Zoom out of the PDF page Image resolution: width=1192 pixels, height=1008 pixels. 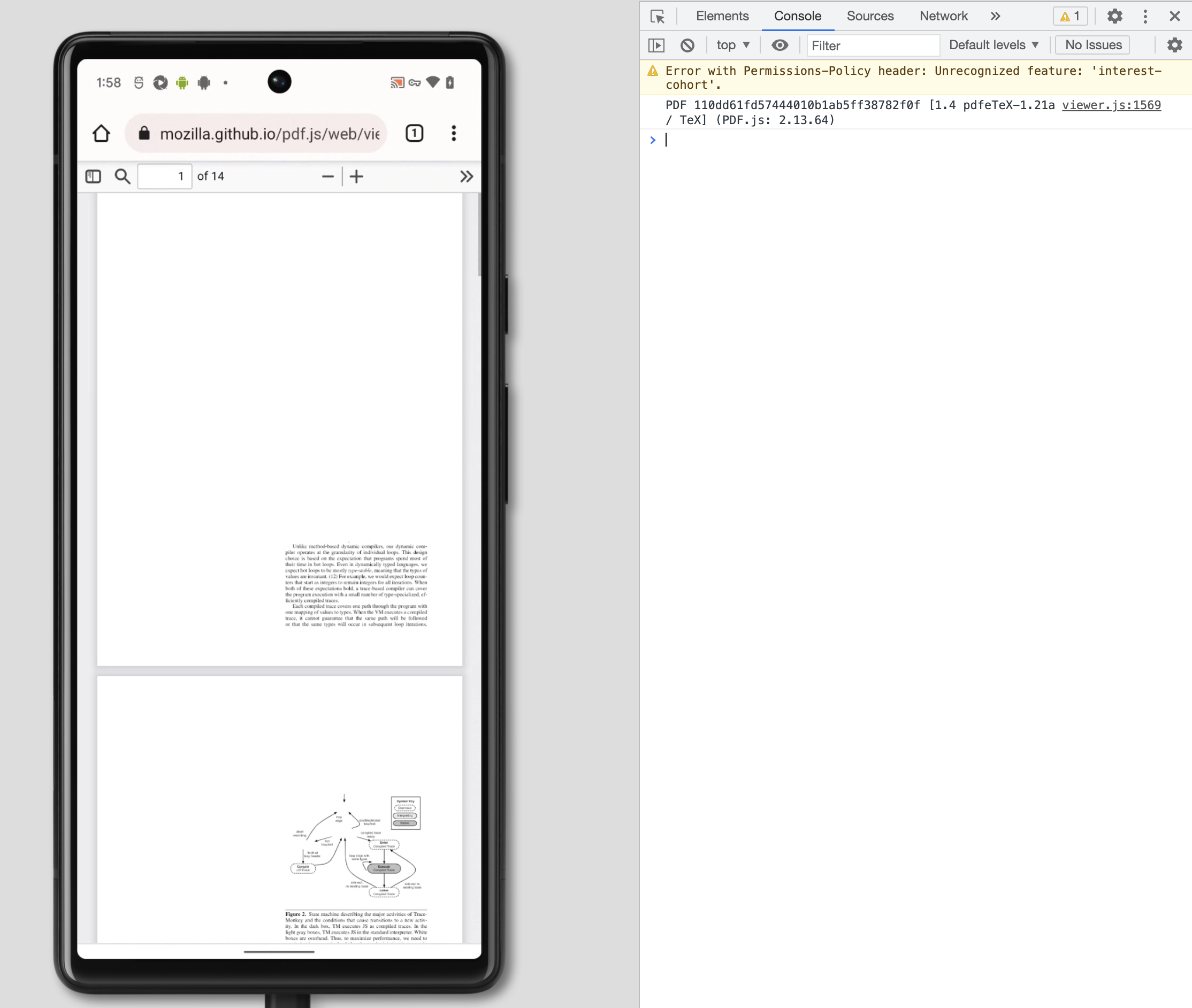tap(327, 176)
